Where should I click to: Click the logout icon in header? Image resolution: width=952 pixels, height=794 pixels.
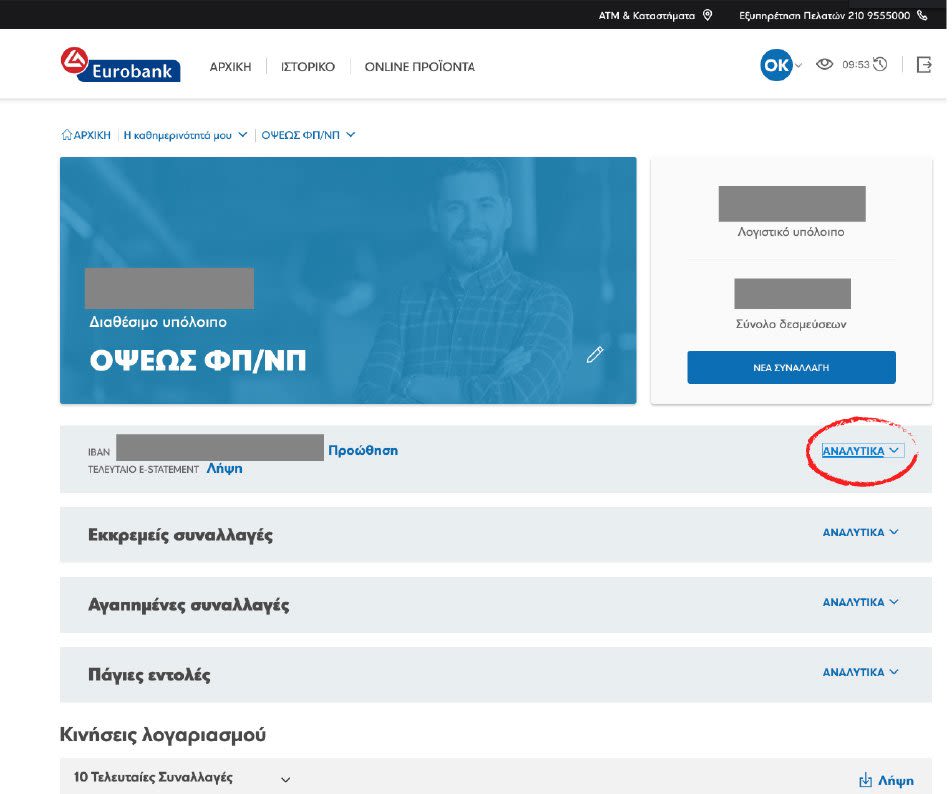click(923, 65)
